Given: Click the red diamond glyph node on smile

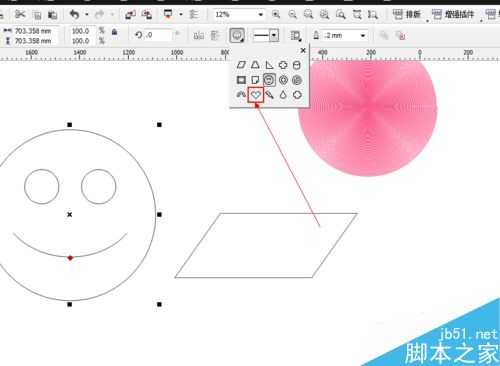Looking at the screenshot, I should tap(70, 258).
